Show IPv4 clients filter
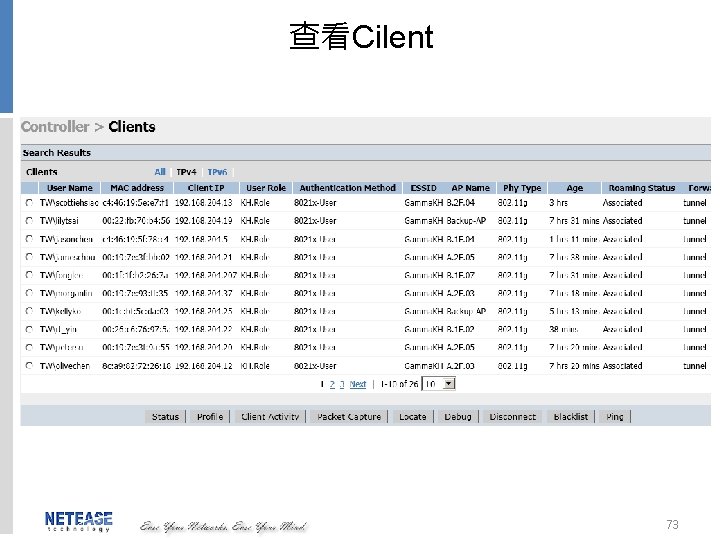The height and width of the screenshot is (540, 720). [186, 172]
